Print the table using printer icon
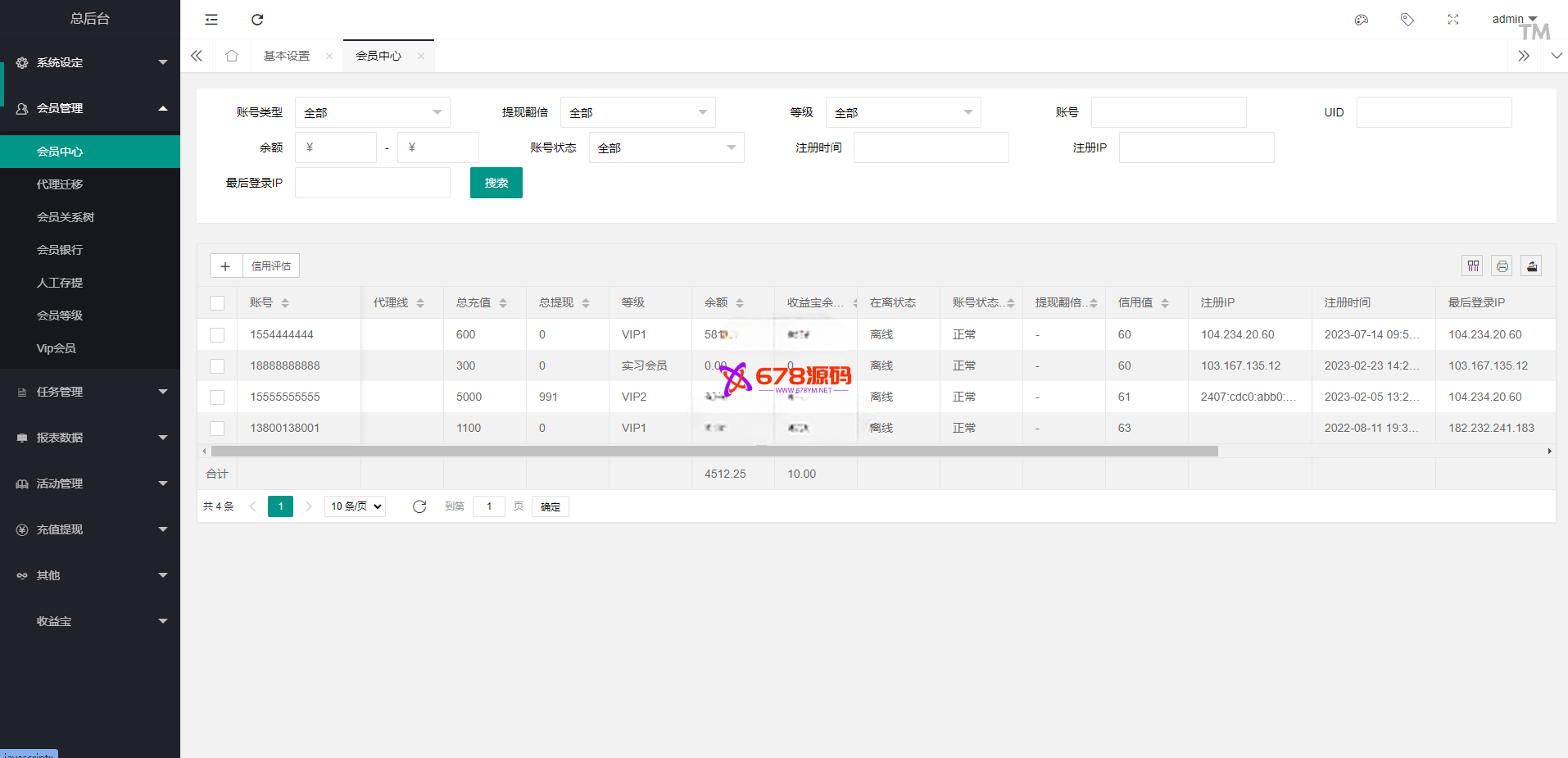 (x=1502, y=266)
